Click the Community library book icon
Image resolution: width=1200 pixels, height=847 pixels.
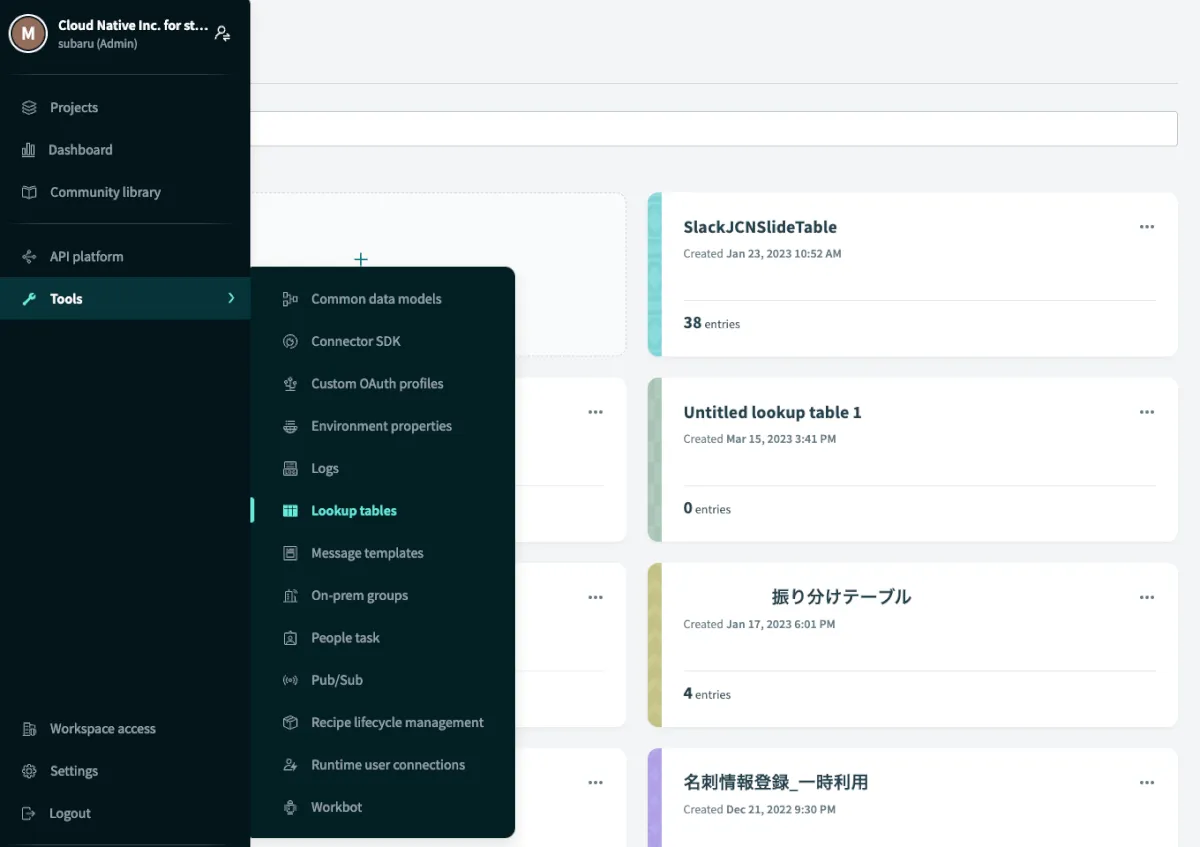click(x=29, y=192)
